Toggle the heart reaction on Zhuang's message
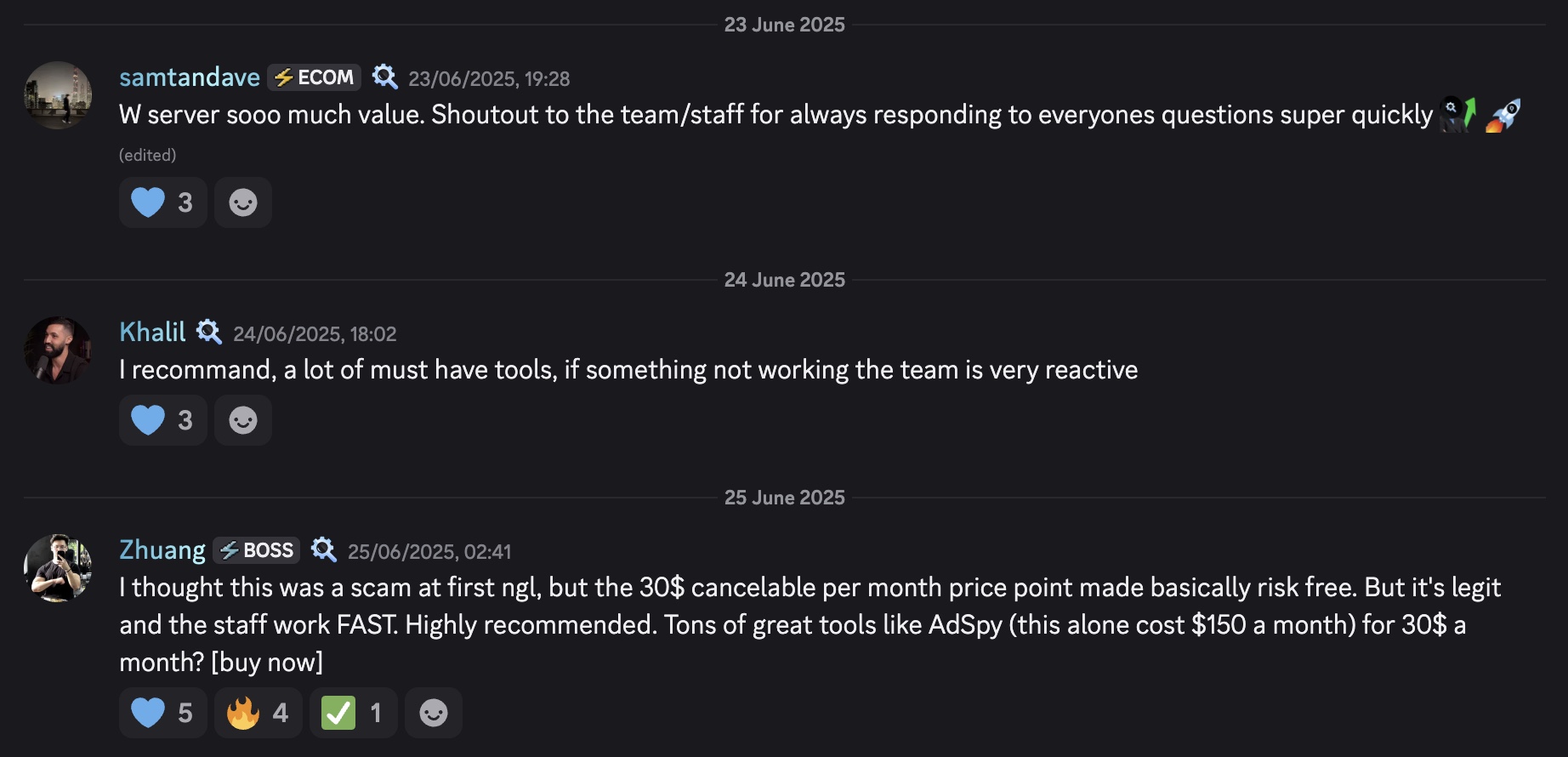 (162, 713)
